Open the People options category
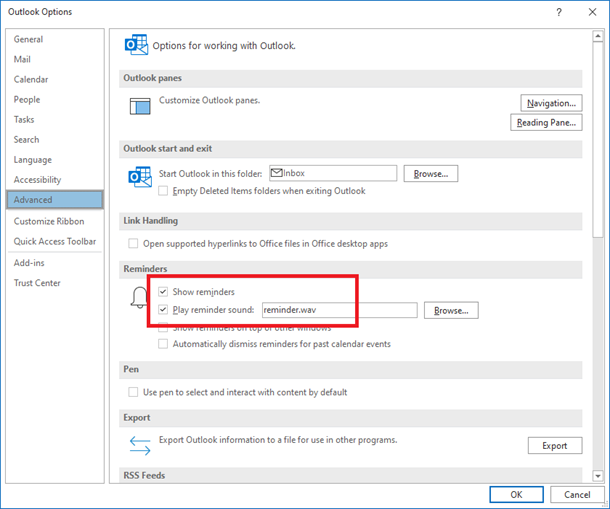This screenshot has height=509, width=610. tap(26, 100)
